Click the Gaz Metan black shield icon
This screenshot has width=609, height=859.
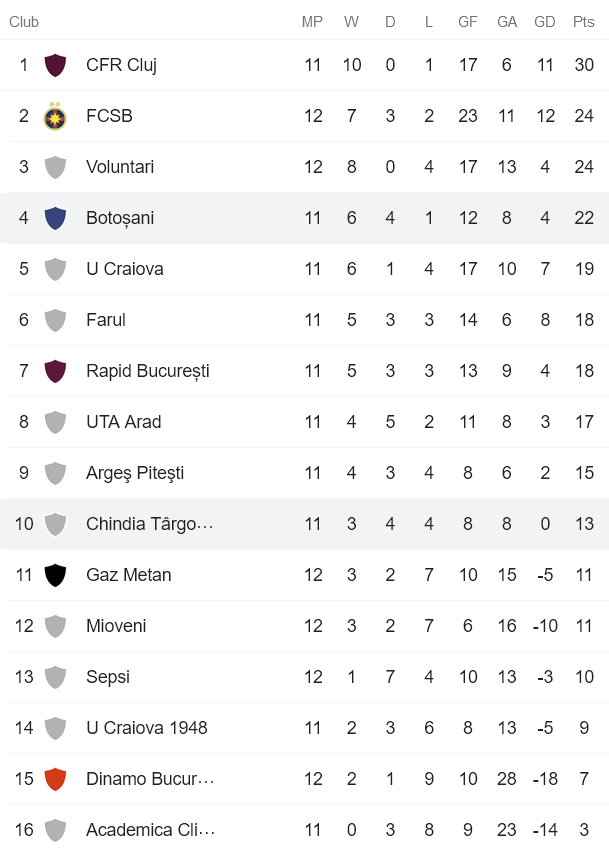coord(56,575)
